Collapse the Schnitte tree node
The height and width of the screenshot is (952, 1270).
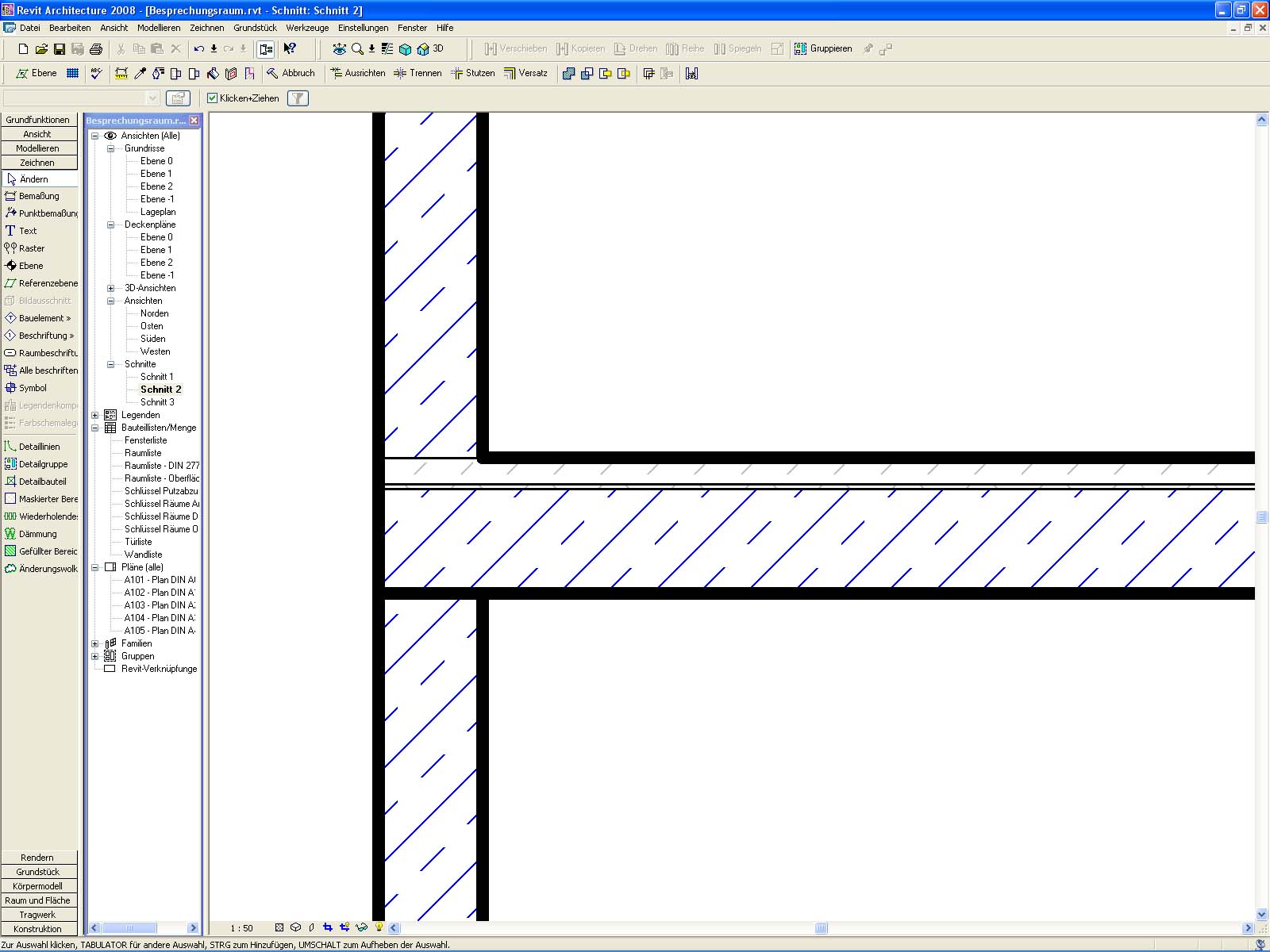(110, 364)
